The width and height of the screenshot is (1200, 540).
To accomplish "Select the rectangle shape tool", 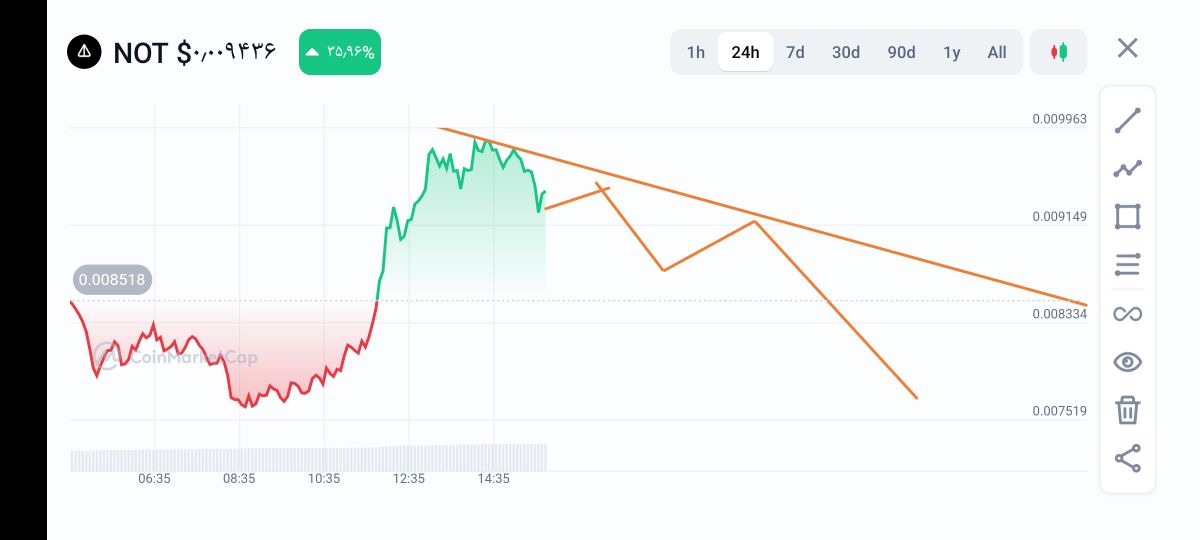I will [x=1127, y=217].
